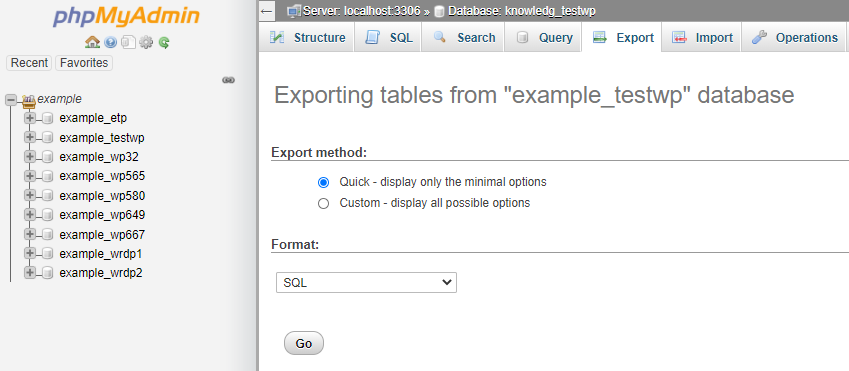This screenshot has width=849, height=371.
Task: Expand the example_wp649 database node
Action: (30, 215)
